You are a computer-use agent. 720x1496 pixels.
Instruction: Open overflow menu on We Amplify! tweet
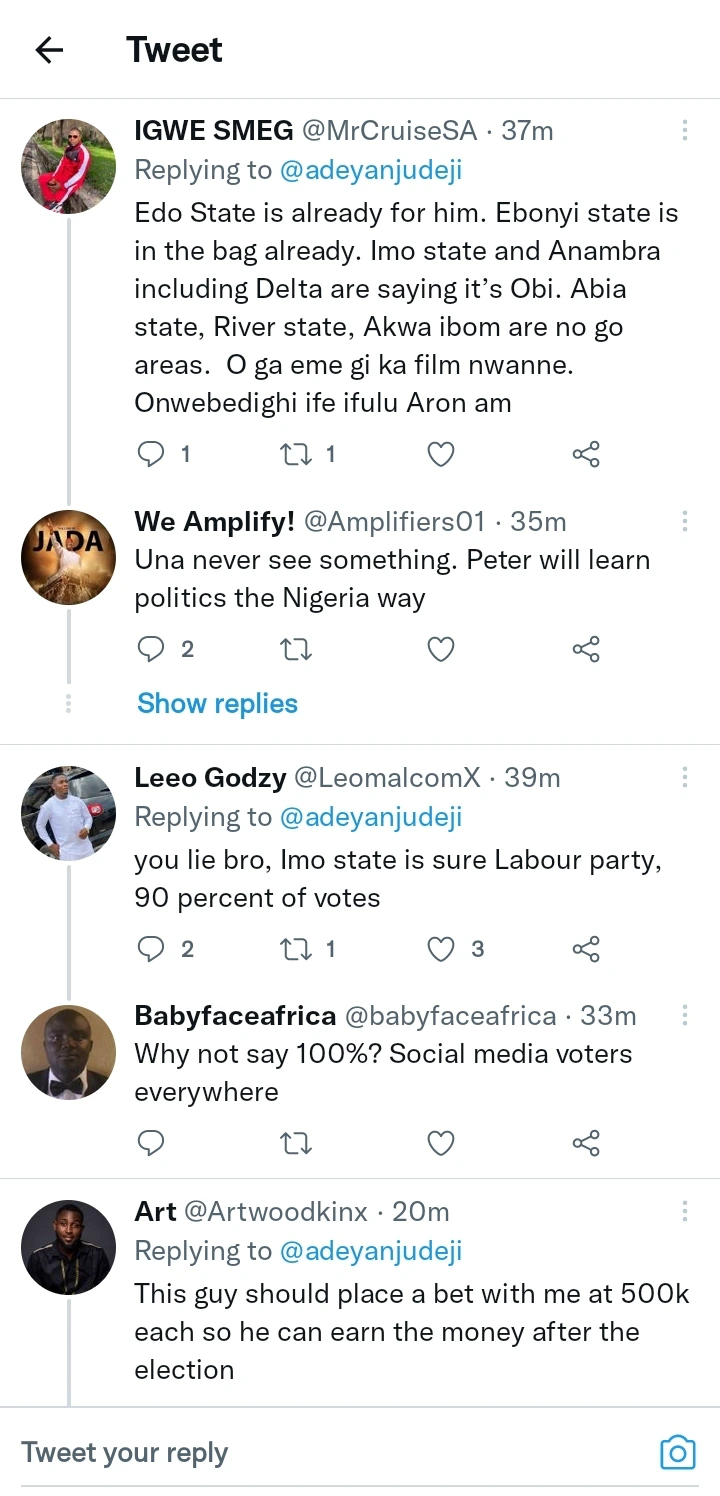click(x=685, y=521)
